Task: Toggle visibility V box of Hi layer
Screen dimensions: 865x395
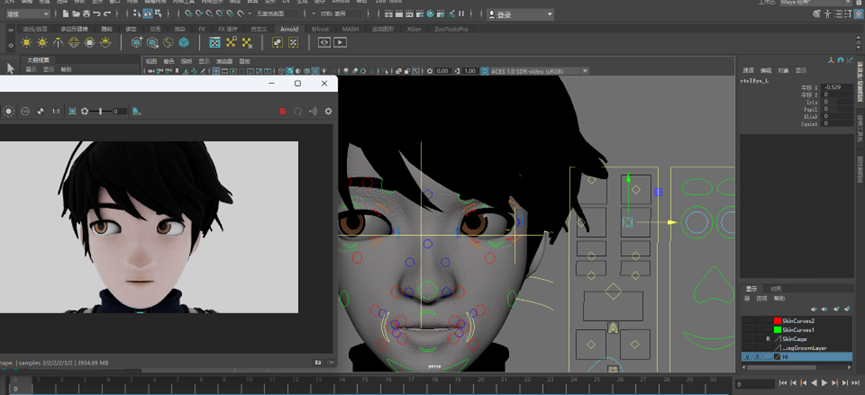Action: point(747,357)
